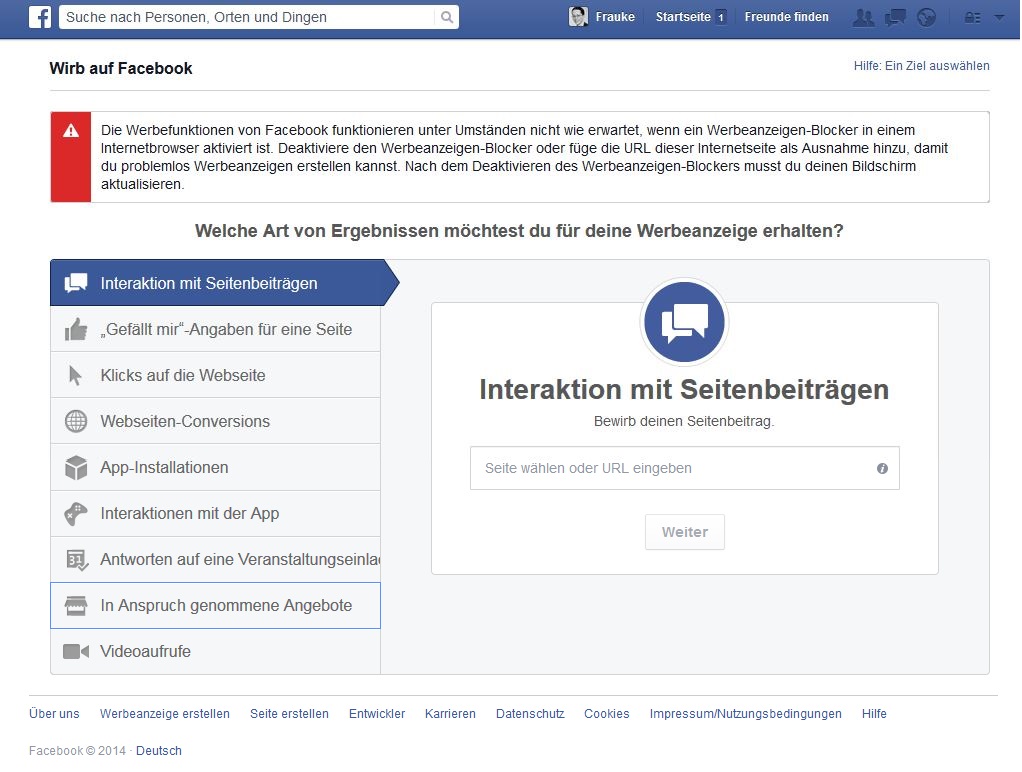Open Werbeanzeige erstellen footer link
Viewport: 1022px width, 772px height.
point(165,714)
